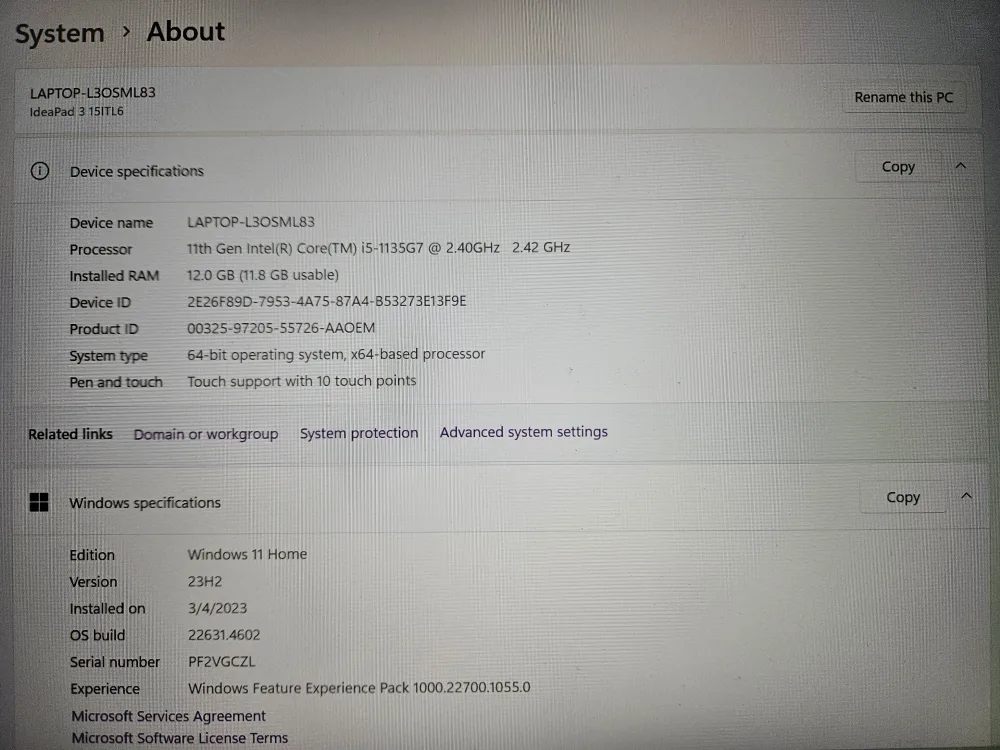
Task: Click the Processor value text
Action: (x=378, y=247)
